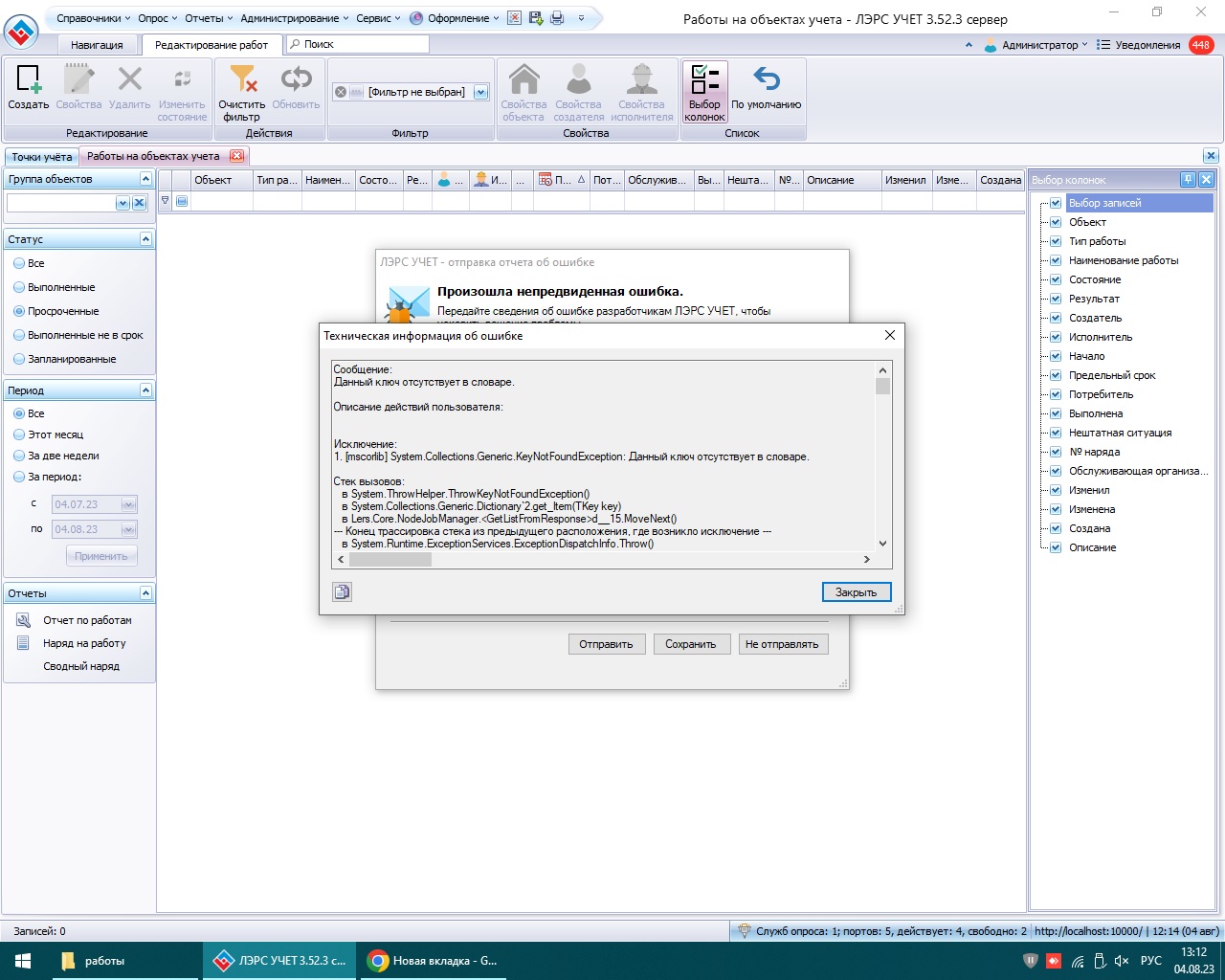This screenshot has width=1225, height=980.
Task: Click the horizontal scrollbar thumb in error text
Action: pyautogui.click(x=390, y=559)
